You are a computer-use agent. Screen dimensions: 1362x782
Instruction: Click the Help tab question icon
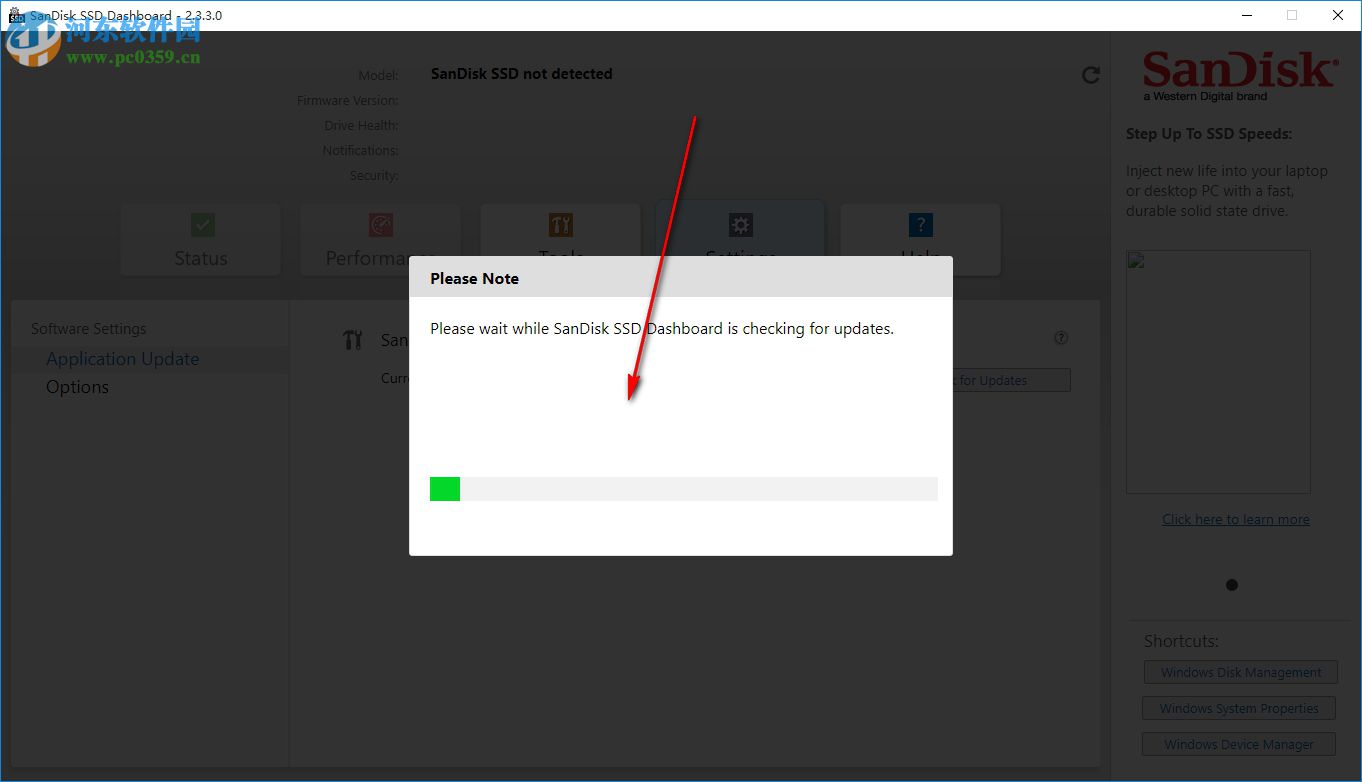click(920, 224)
